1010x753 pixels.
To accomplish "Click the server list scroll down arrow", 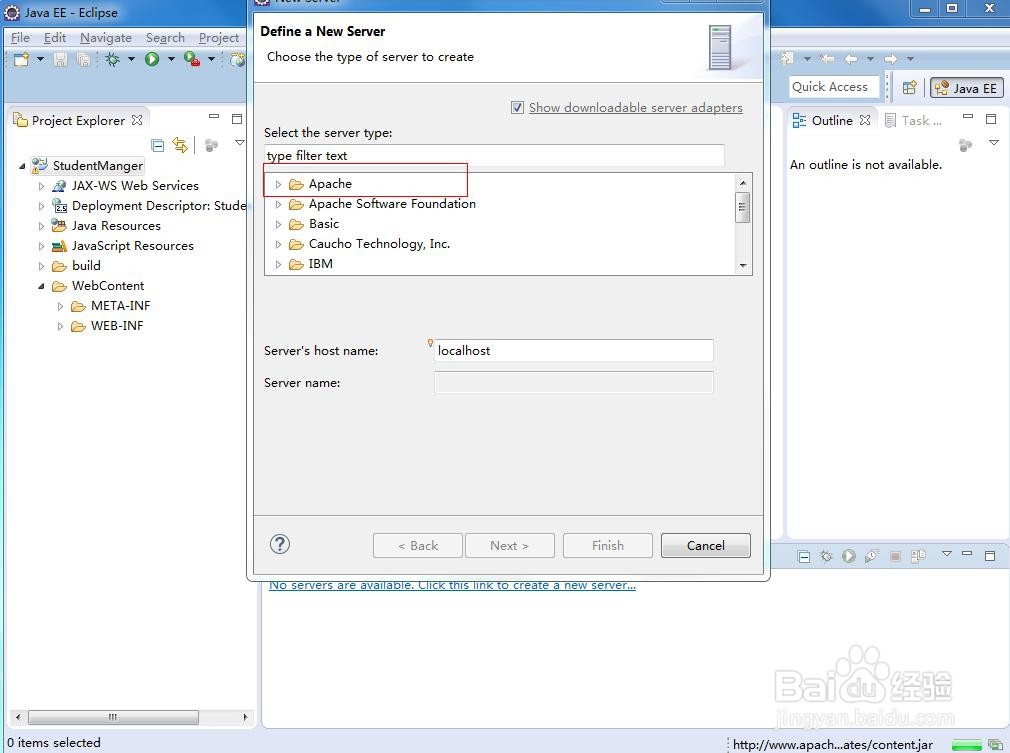I will coord(743,265).
